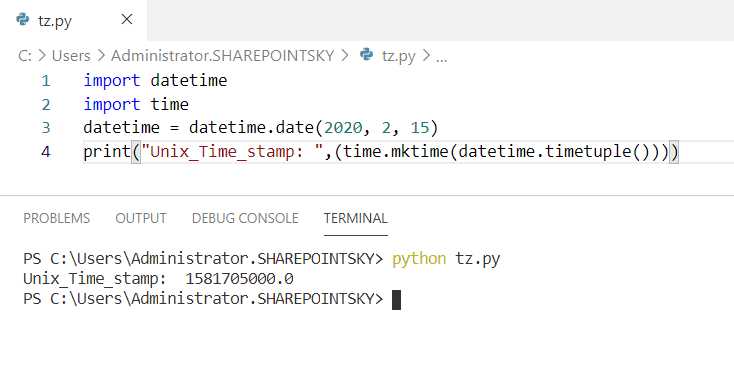Viewport: 734px width, 377px height.
Task: Click the tz.py breadcrumb file entry
Action: pos(398,56)
